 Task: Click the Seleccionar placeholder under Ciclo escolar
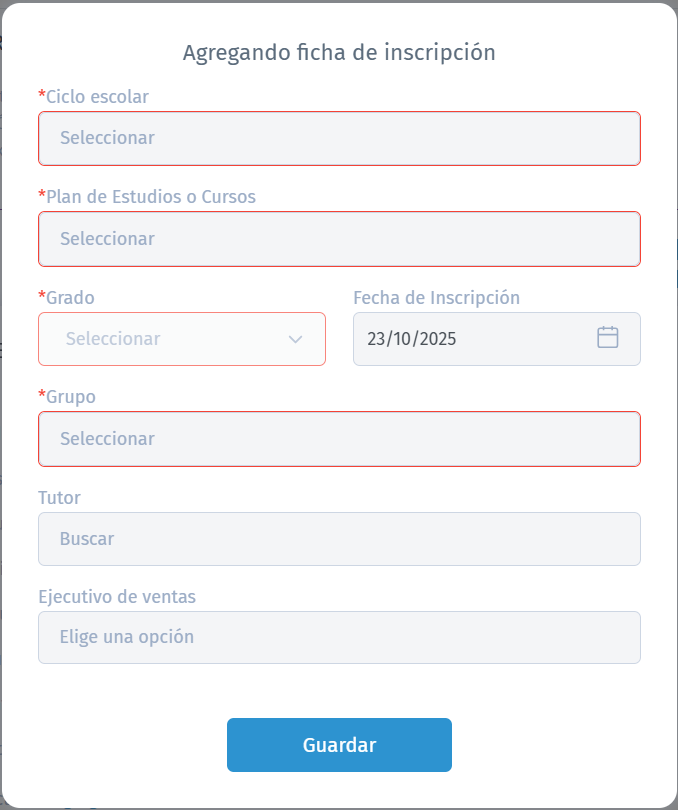107,138
